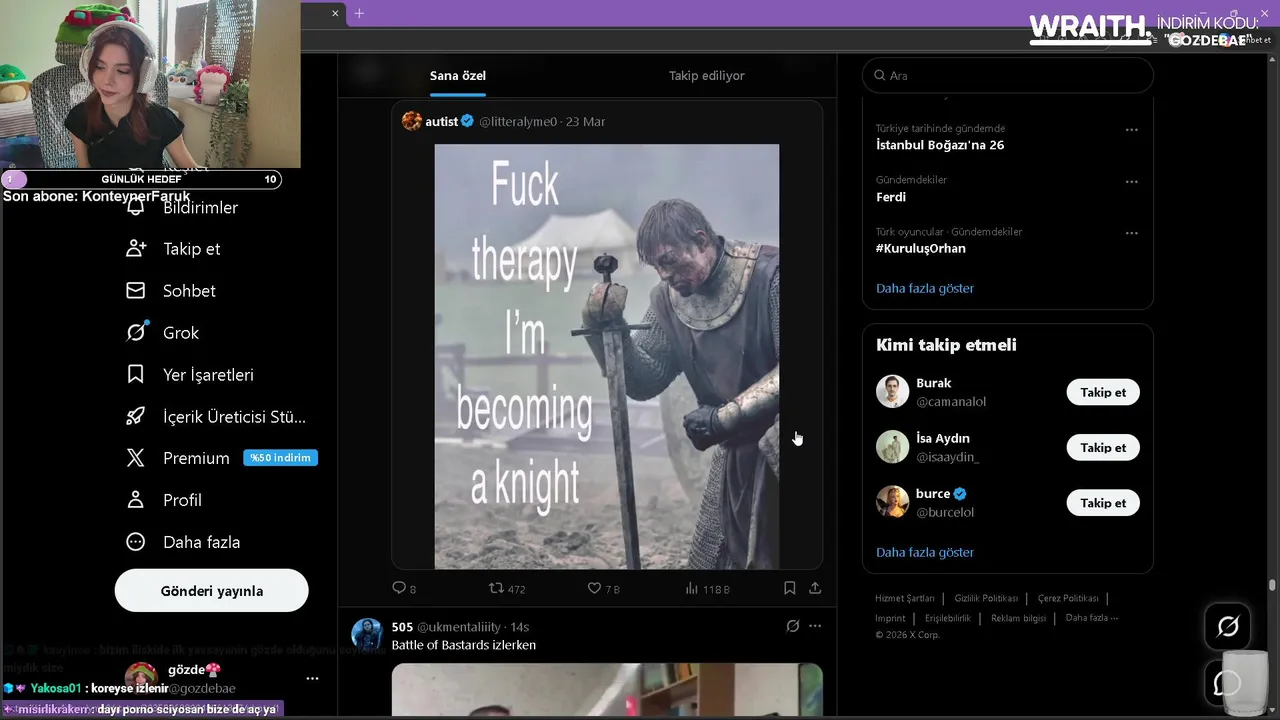Click Battle of Bastards izlerken post text
Screen dimensions: 1280x720
[x=464, y=645]
